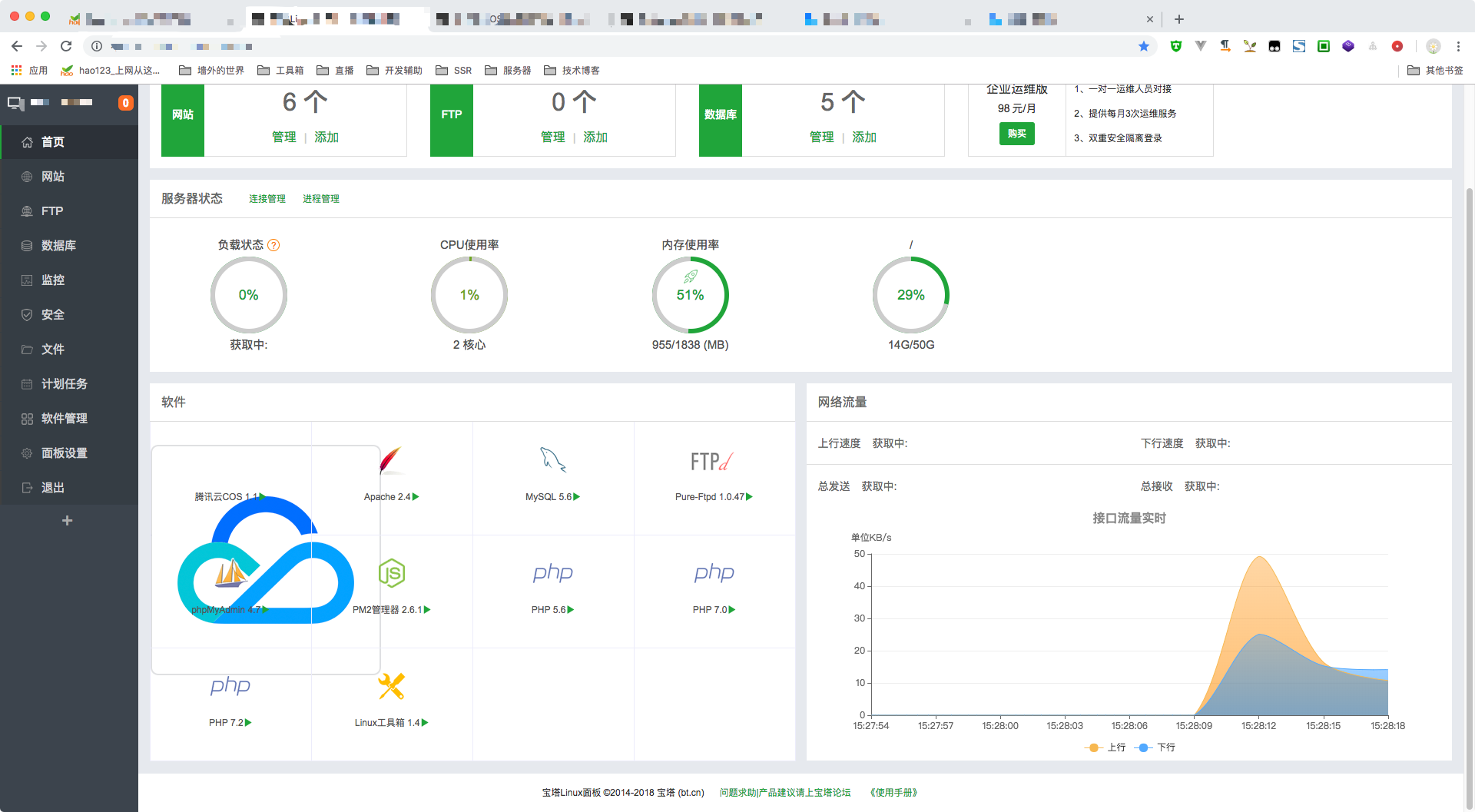This screenshot has height=812, width=1475.
Task: Click the green 购买 button
Action: 1016,134
